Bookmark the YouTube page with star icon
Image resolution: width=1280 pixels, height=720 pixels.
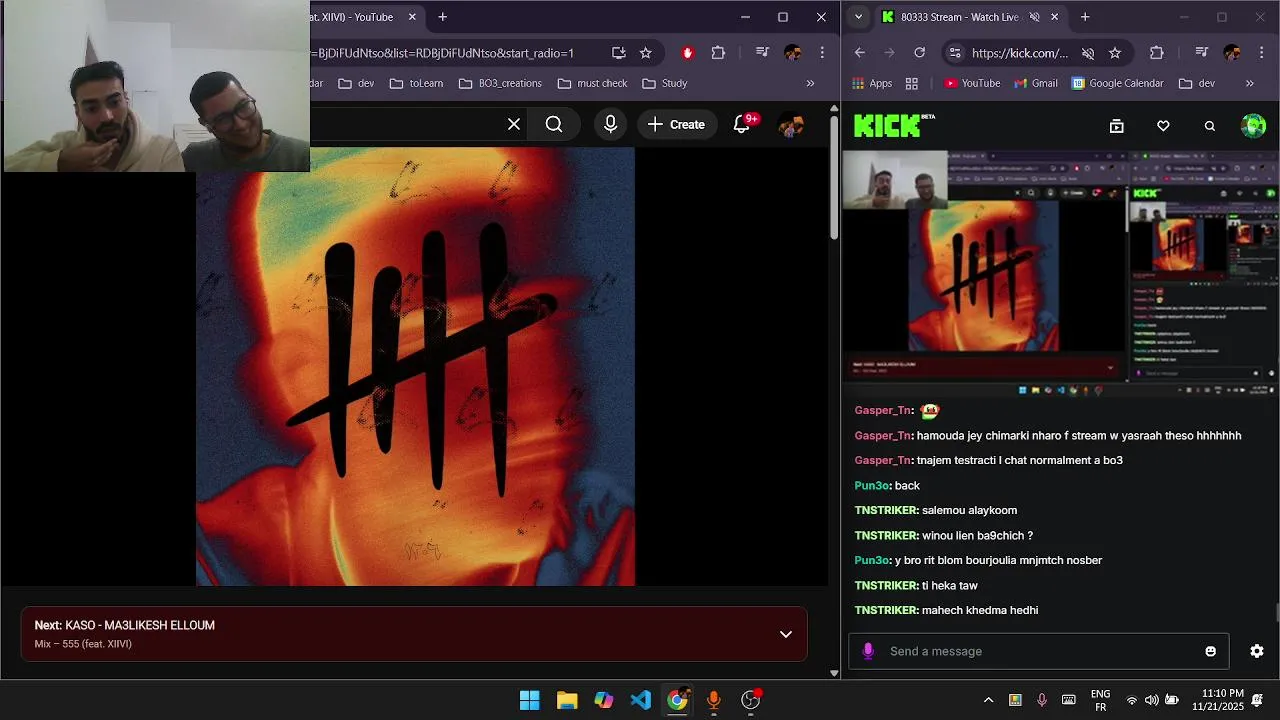646,53
